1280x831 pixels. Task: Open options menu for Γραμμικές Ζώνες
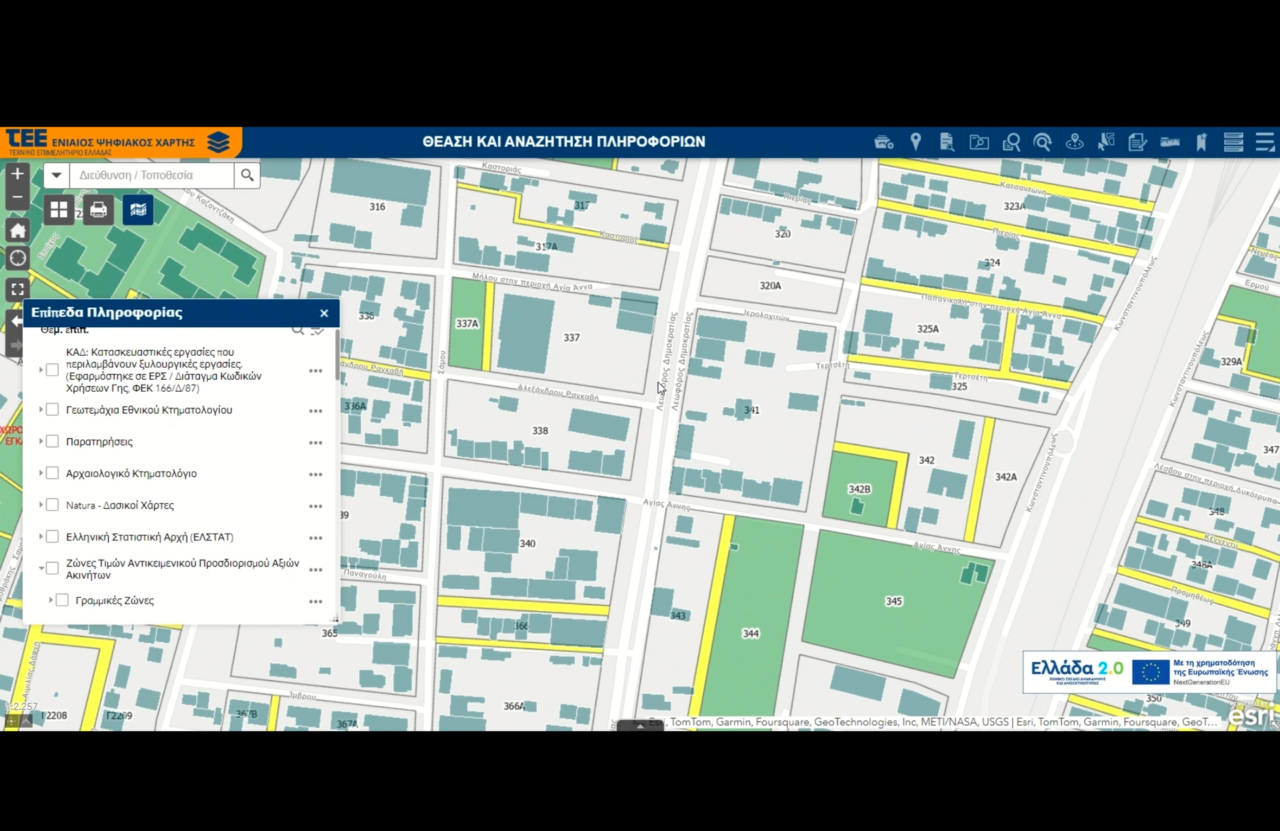[316, 602]
